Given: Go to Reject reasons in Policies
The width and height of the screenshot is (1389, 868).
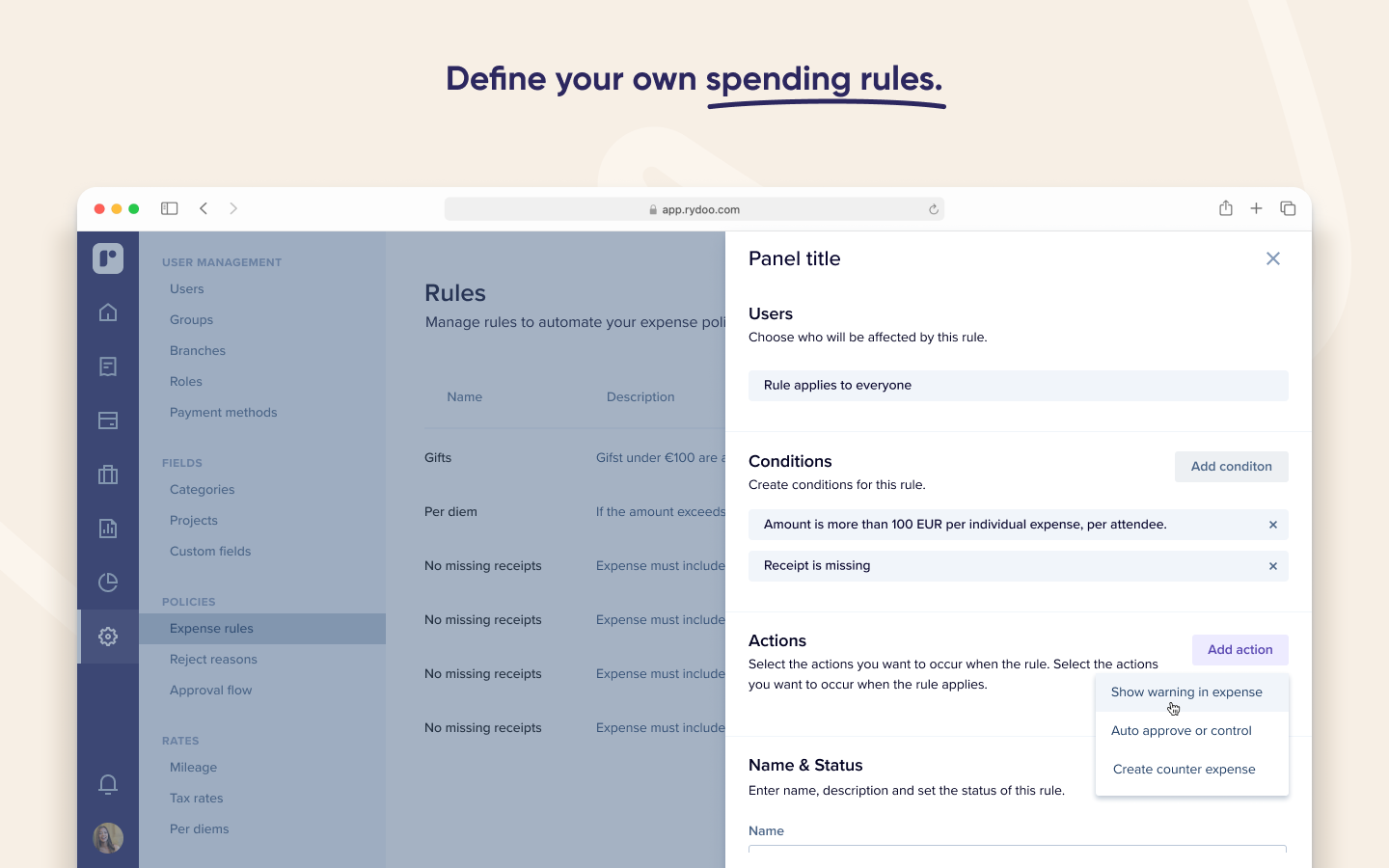Looking at the screenshot, I should [x=213, y=660].
